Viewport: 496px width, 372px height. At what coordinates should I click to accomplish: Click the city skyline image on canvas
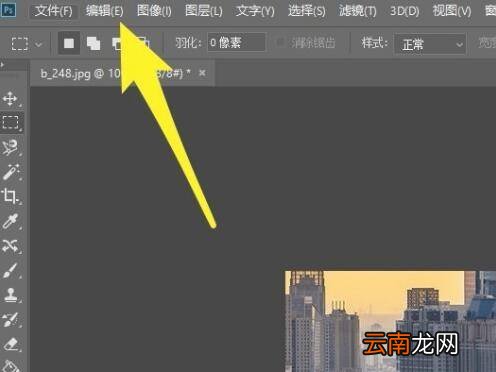(x=390, y=321)
